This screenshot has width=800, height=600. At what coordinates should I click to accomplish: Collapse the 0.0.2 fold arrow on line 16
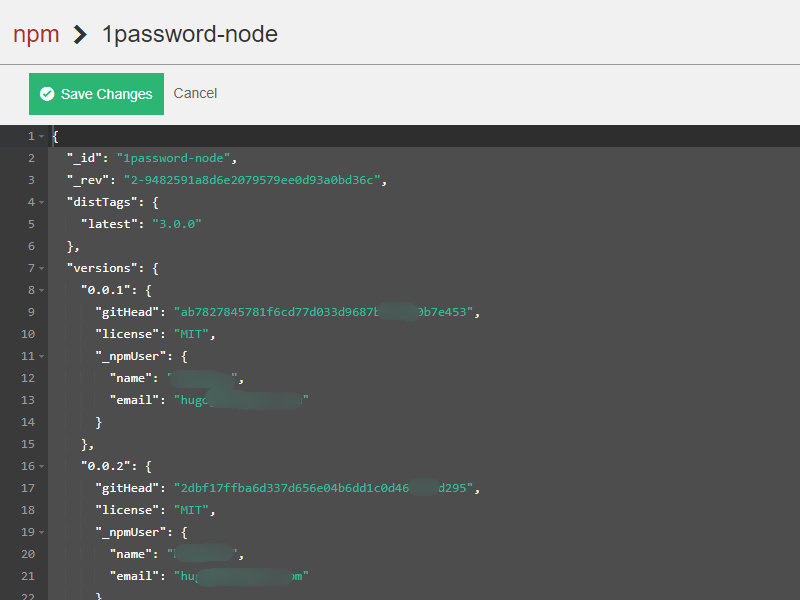42,466
